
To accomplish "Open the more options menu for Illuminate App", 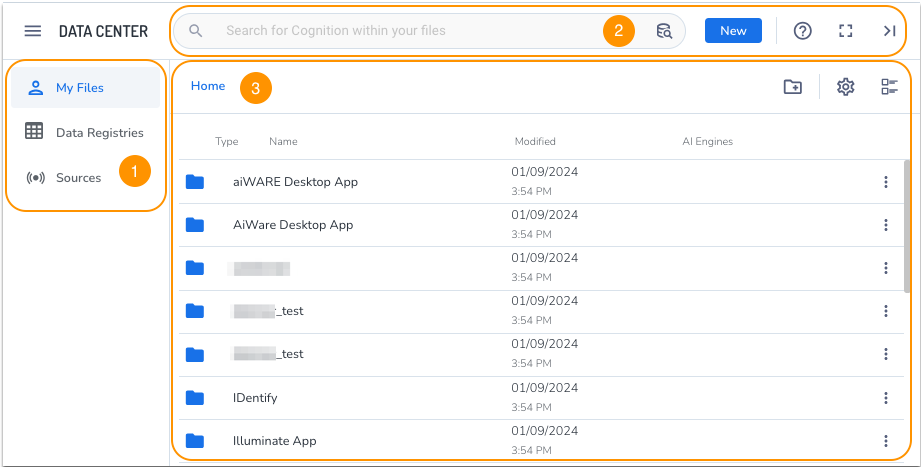I will click(x=886, y=441).
